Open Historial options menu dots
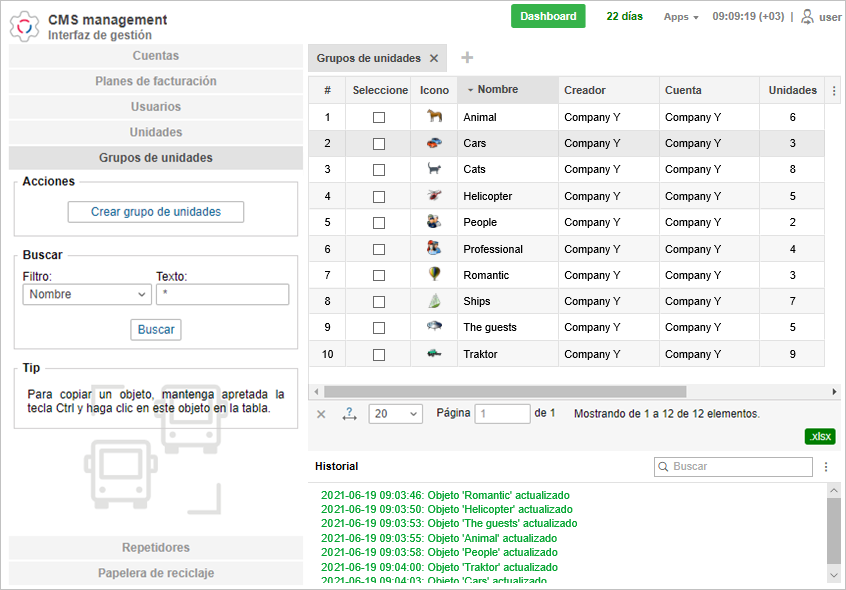846x590 pixels. (825, 467)
